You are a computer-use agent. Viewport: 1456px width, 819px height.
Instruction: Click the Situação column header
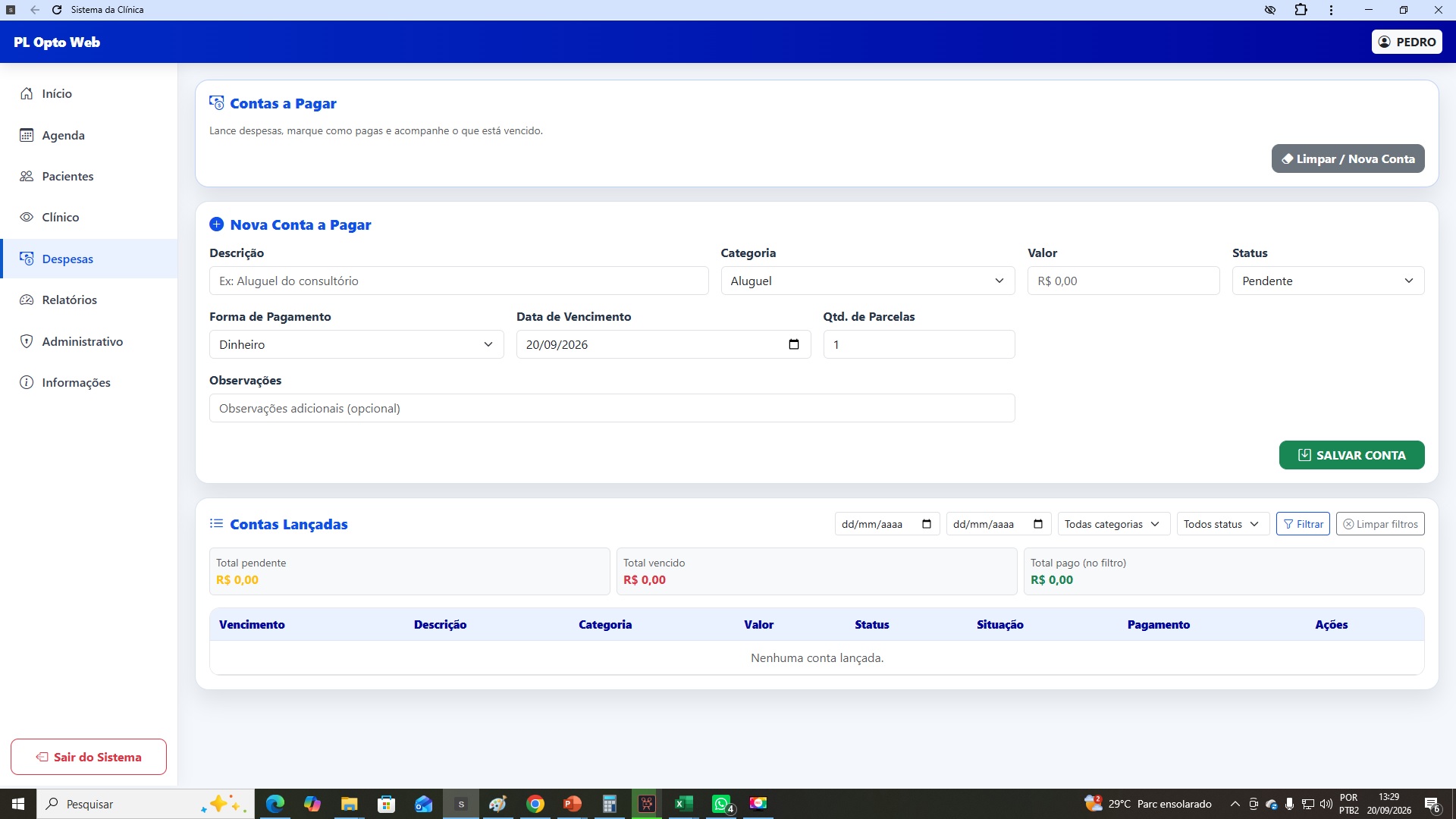coord(999,624)
